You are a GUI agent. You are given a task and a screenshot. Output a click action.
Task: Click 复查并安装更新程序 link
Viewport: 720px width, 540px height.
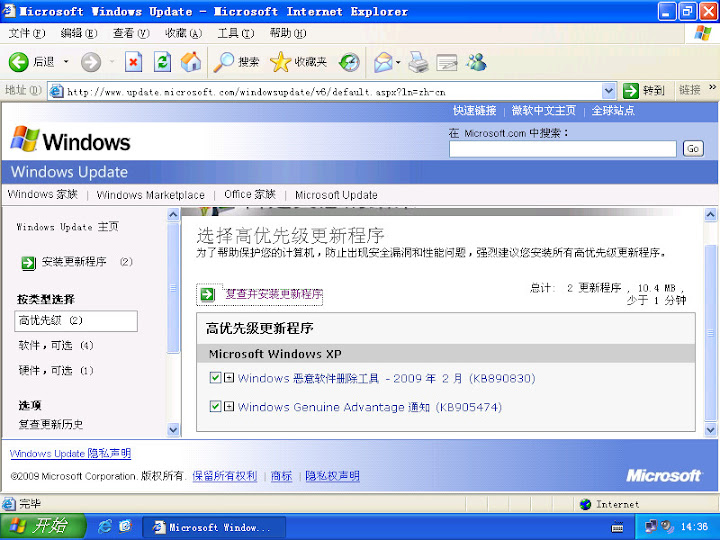point(274,294)
